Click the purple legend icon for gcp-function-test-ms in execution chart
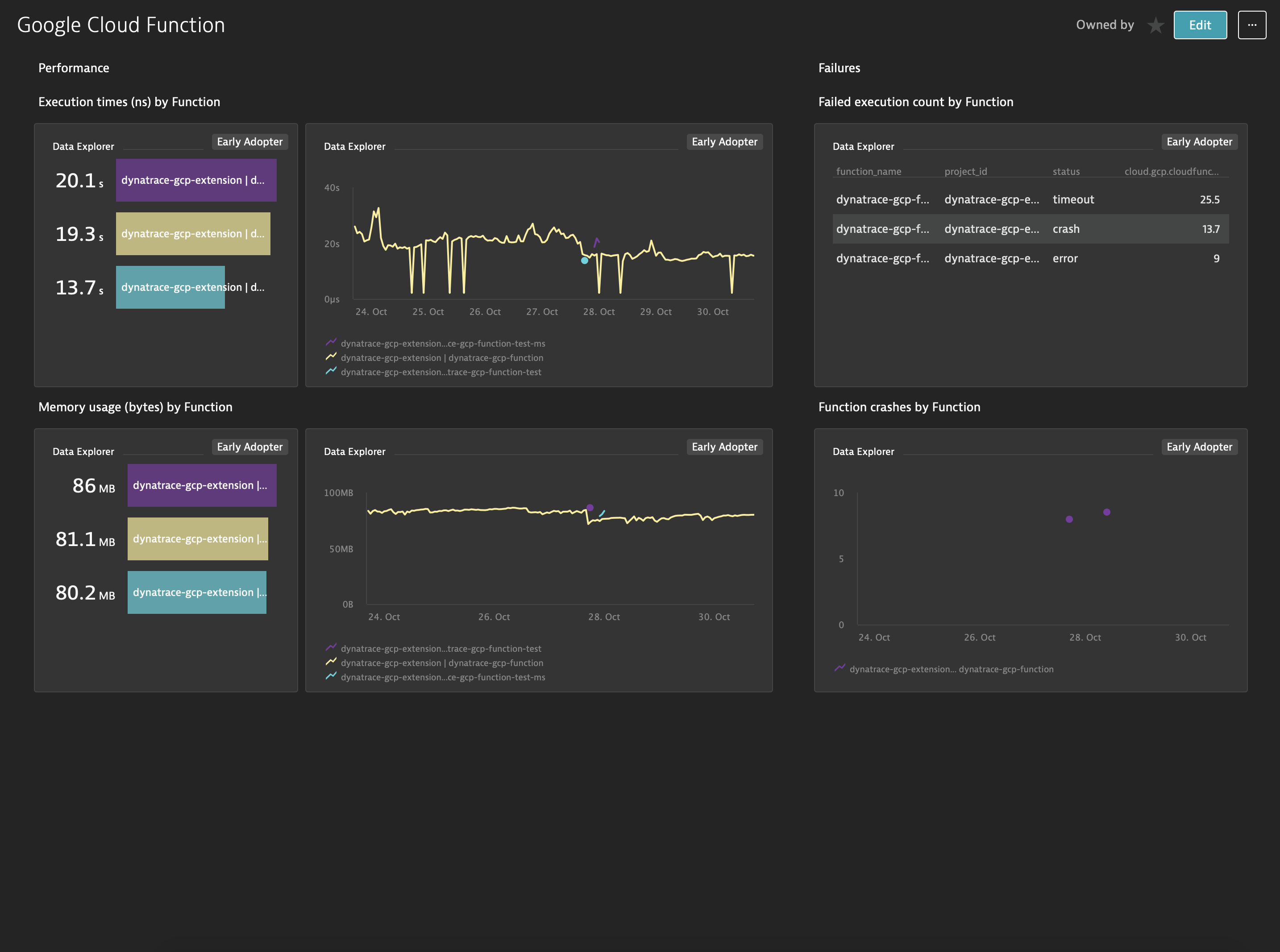Viewport: 1280px width, 952px height. click(331, 343)
